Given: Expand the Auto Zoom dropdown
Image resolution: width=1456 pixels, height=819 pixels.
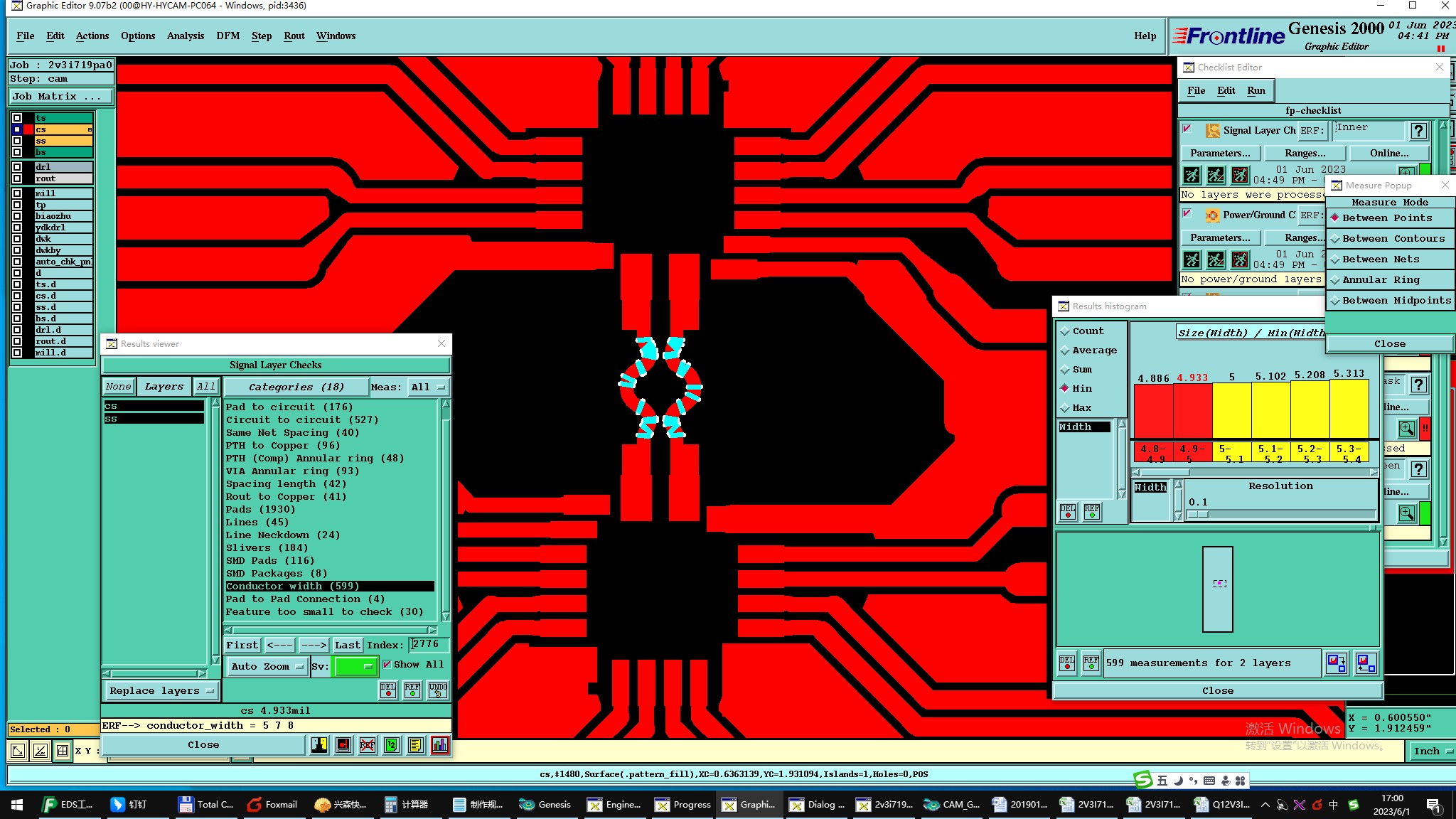Looking at the screenshot, I should (267, 666).
